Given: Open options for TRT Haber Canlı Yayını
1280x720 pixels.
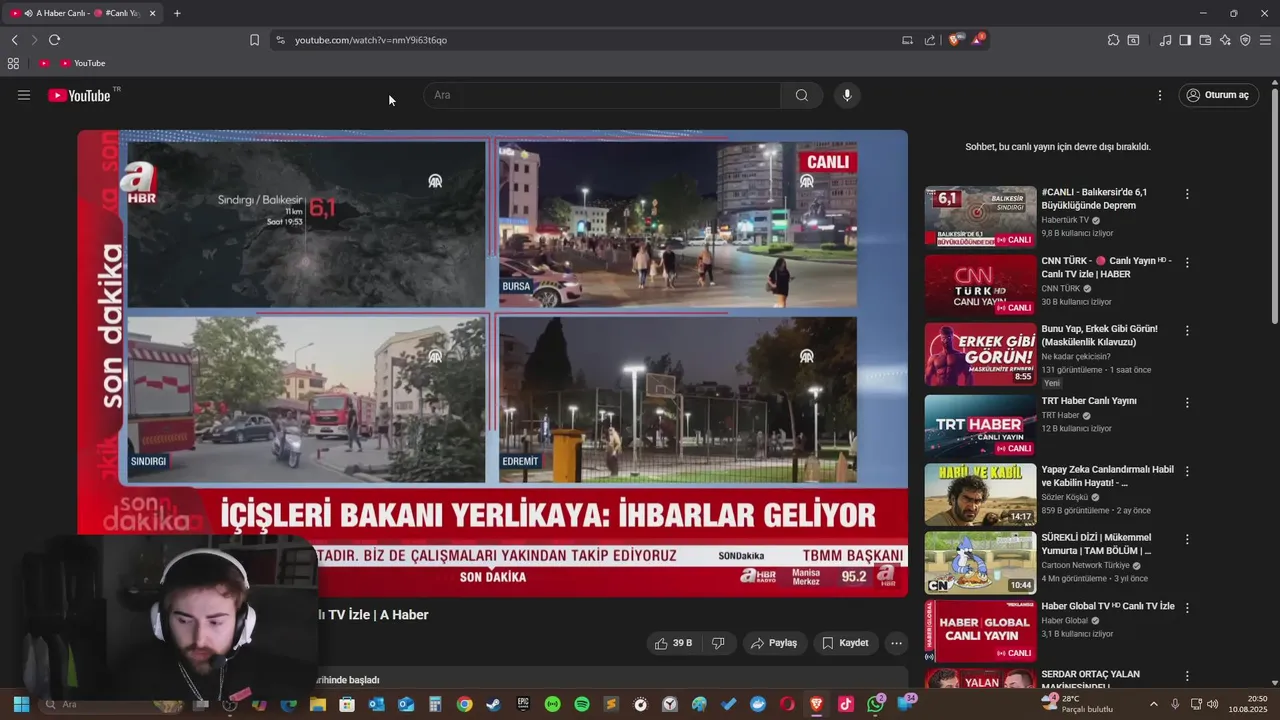Looking at the screenshot, I should 1187,402.
